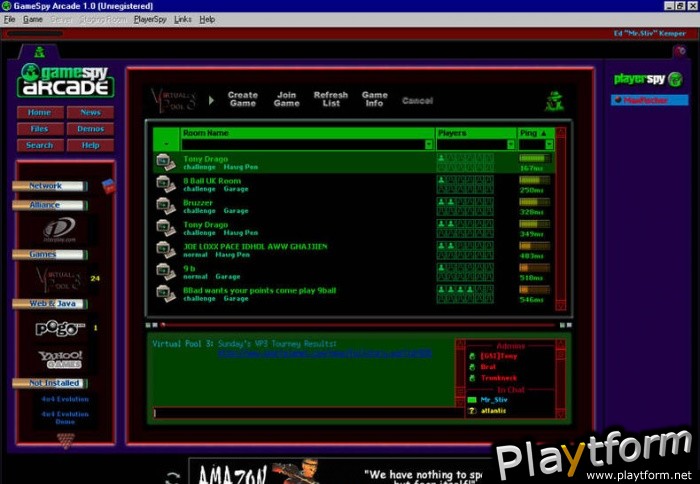Collapse the Games sidebar section

pyautogui.click(x=50, y=254)
